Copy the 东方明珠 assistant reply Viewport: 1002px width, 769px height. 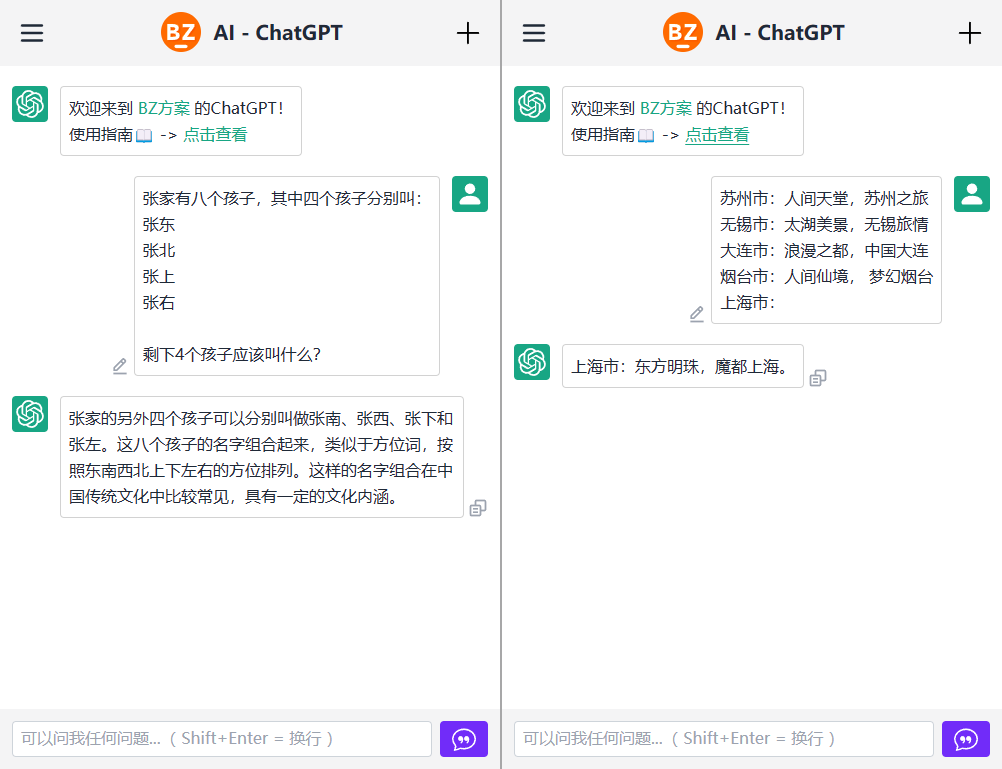coord(818,378)
